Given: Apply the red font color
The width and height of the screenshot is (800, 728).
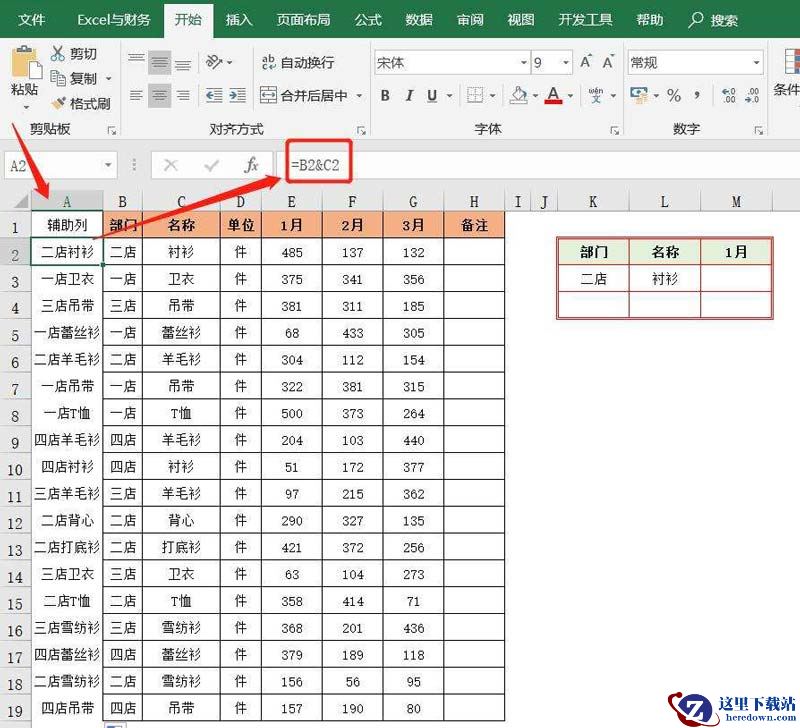Looking at the screenshot, I should click(554, 95).
